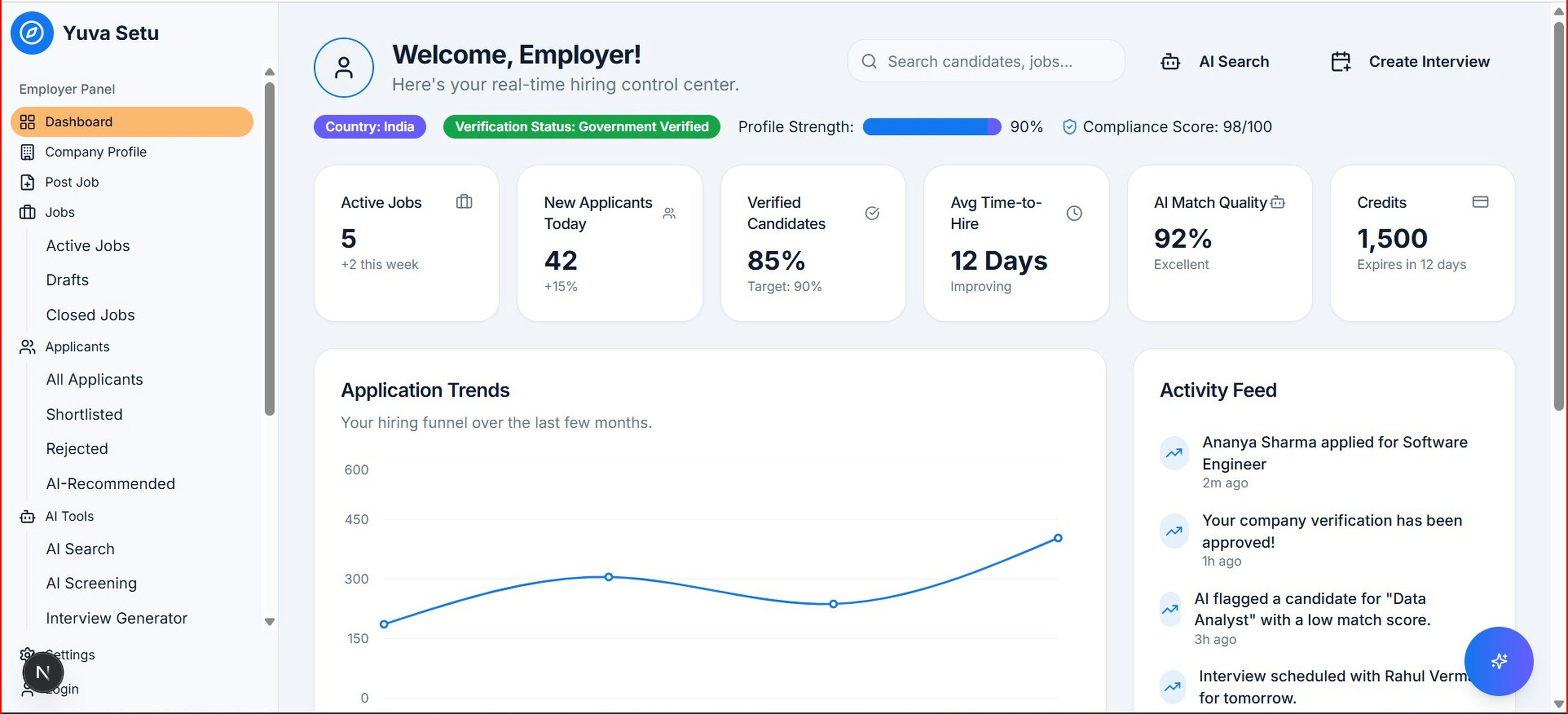Click the check icon on Verified Candidates card
This screenshot has width=1568, height=714.
click(x=872, y=213)
